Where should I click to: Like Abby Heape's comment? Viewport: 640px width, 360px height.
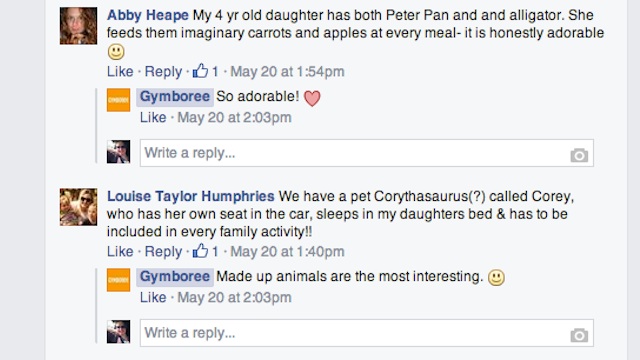[x=120, y=71]
